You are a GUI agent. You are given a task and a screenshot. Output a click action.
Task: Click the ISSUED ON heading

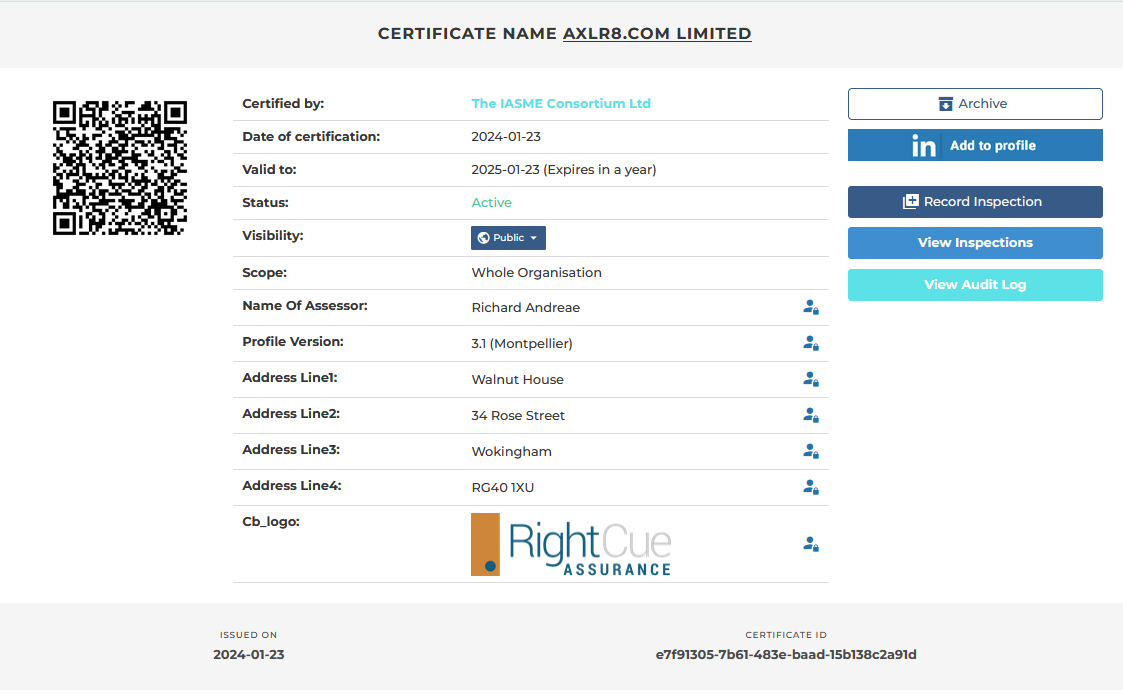[249, 635]
